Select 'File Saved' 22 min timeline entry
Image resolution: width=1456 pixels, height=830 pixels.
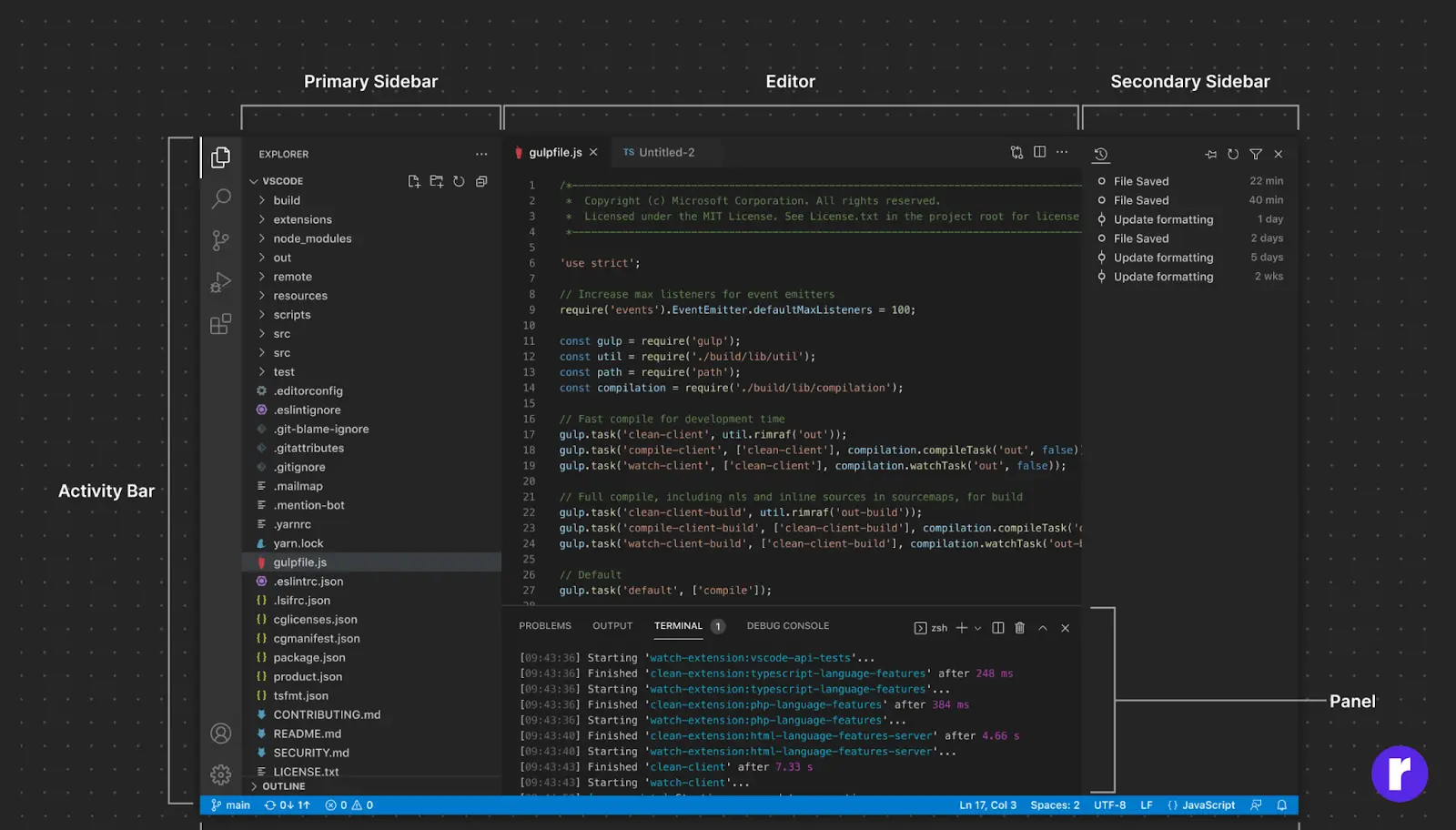coord(1190,181)
